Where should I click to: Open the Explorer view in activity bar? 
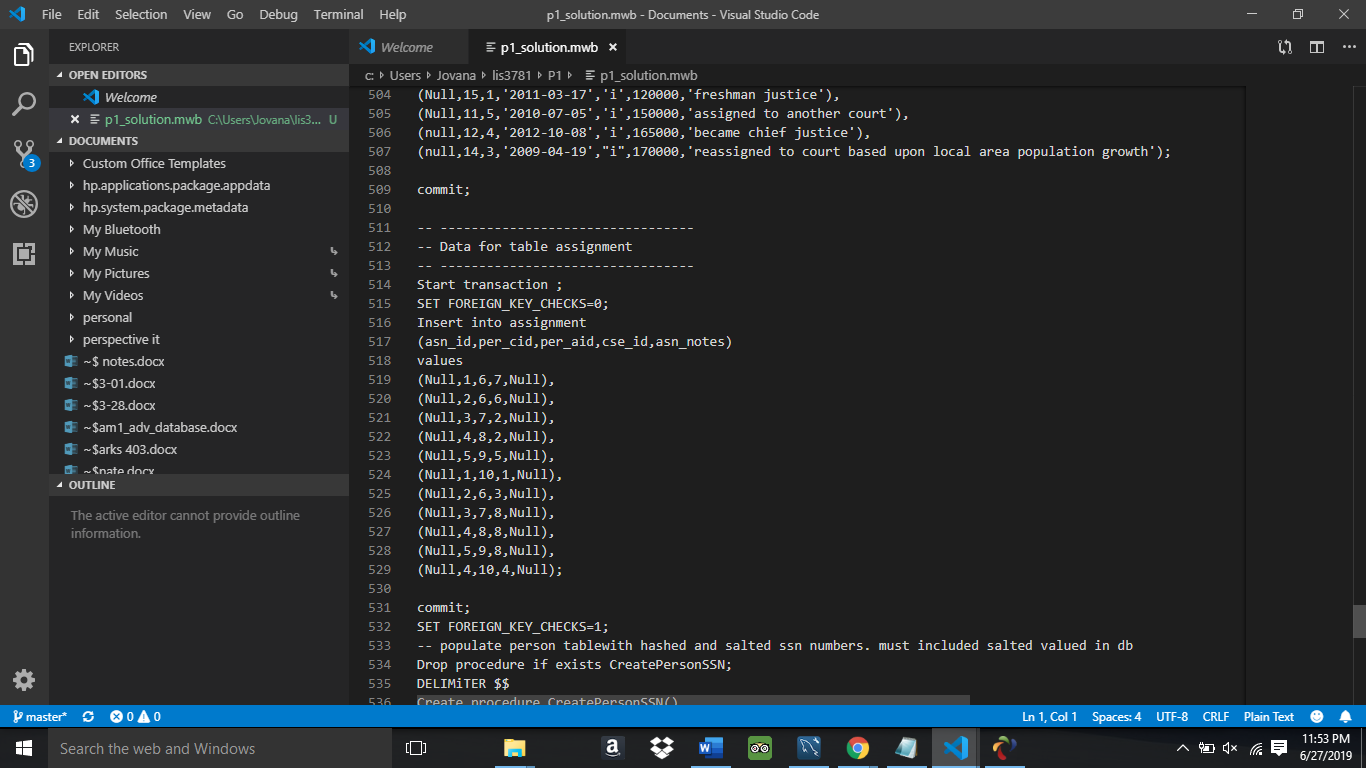point(24,55)
